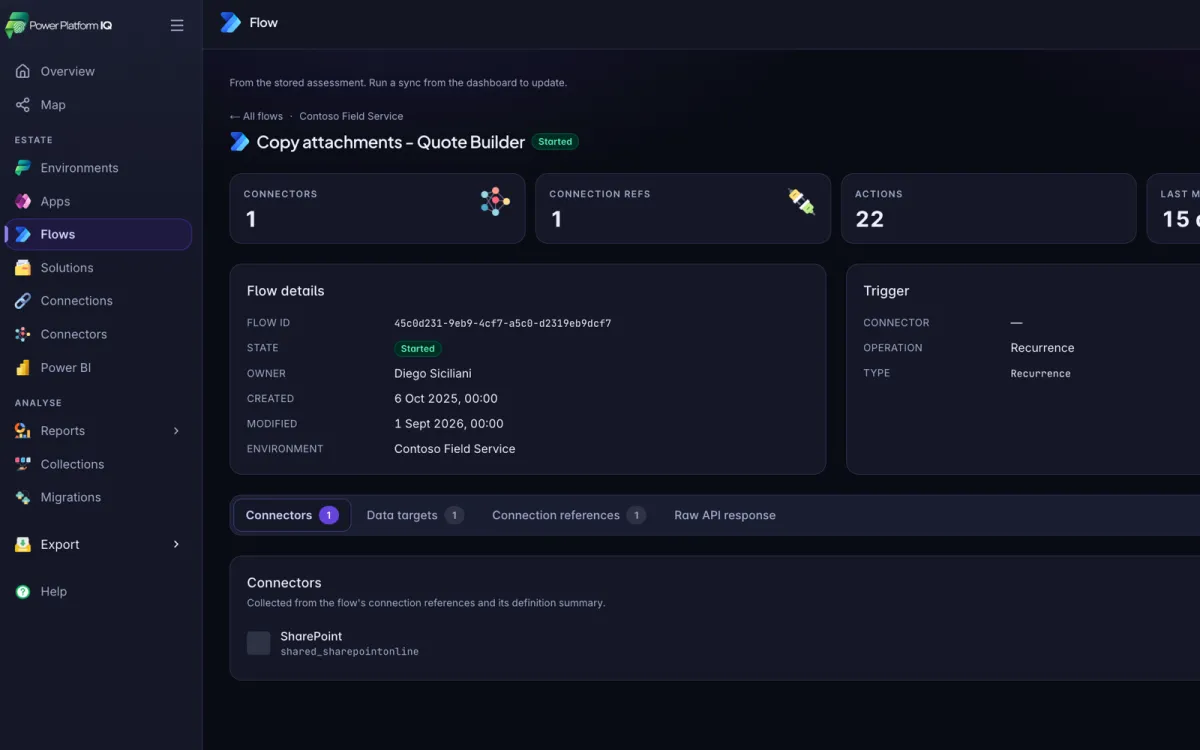Click Contoso Field Service breadcrumb

point(351,116)
